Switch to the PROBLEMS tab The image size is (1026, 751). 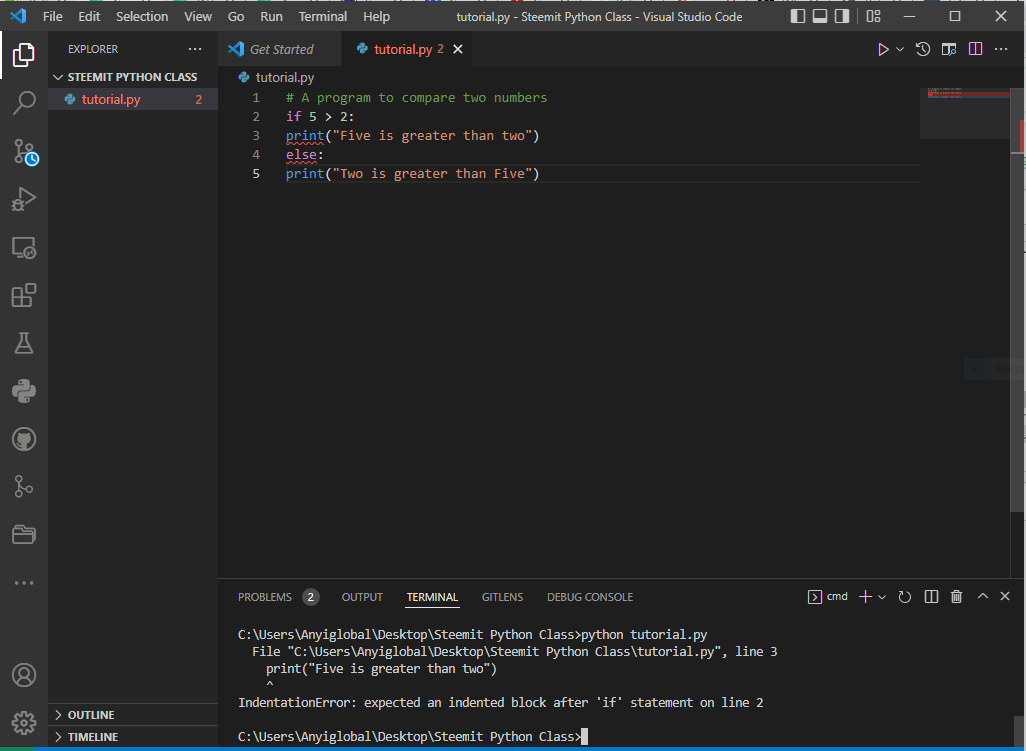click(x=265, y=597)
